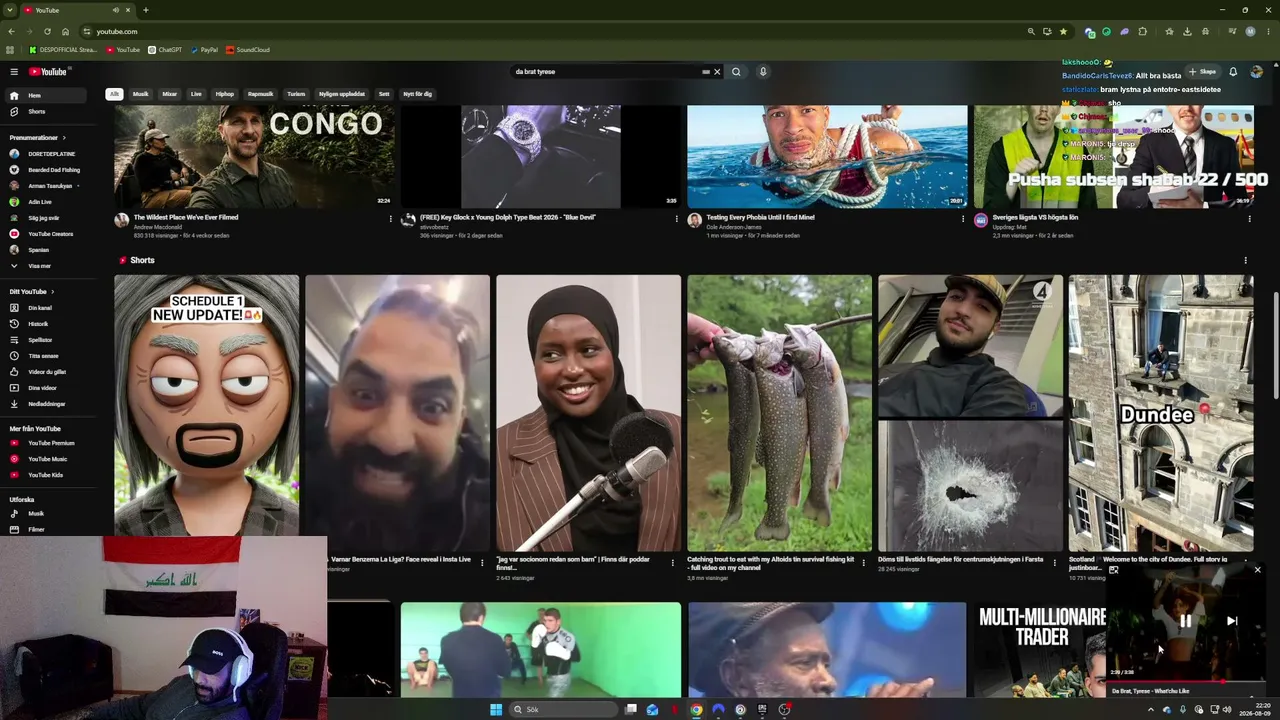The height and width of the screenshot is (720, 1280).
Task: Click the Skapa create button
Action: tap(1202, 72)
